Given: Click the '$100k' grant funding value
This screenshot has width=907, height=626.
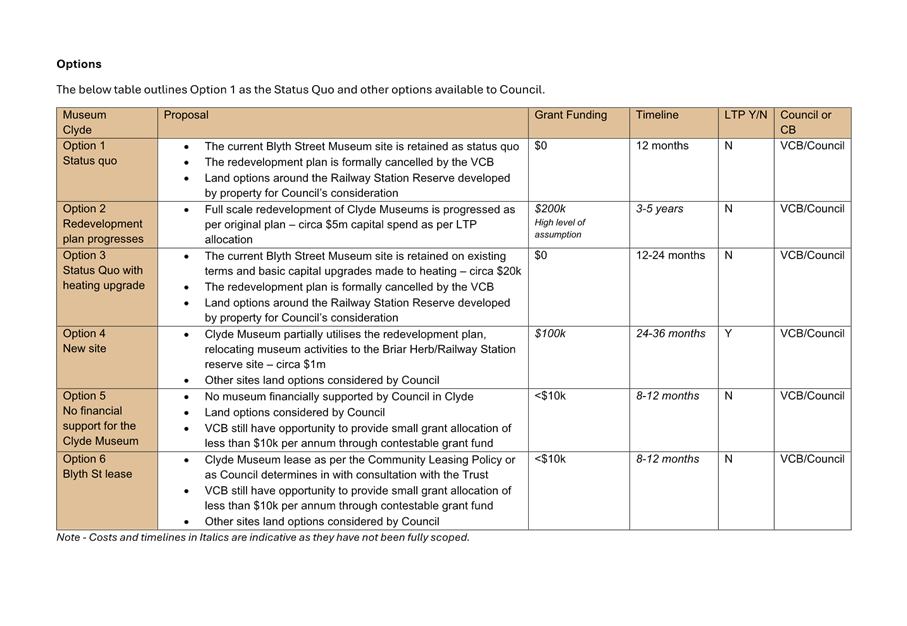Looking at the screenshot, I should point(550,334).
